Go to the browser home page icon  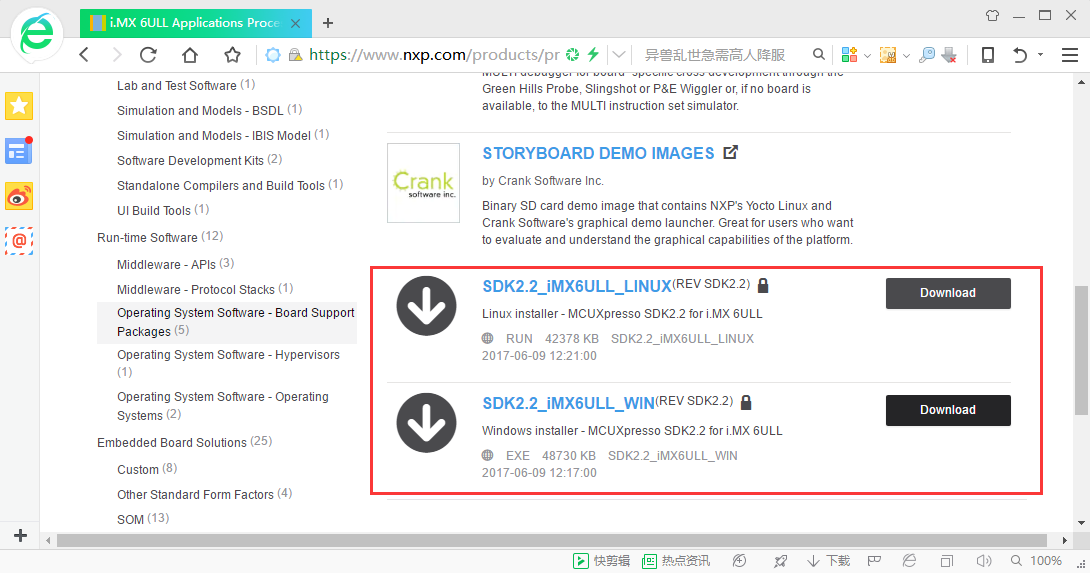tap(190, 54)
